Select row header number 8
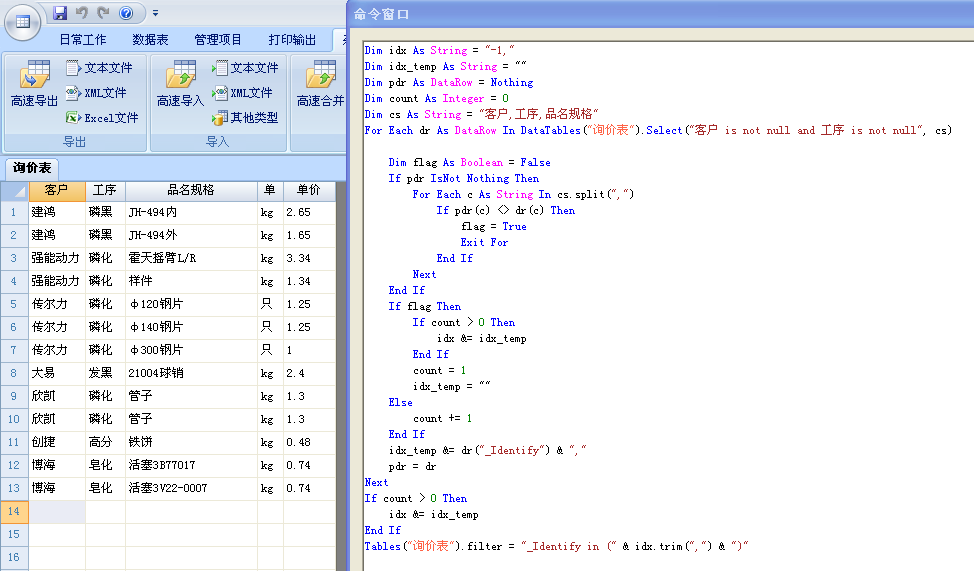This screenshot has width=974, height=571. pyautogui.click(x=14, y=373)
